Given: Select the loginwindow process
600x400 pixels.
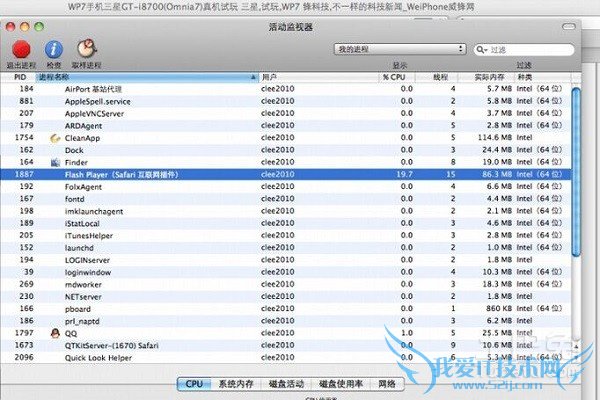Looking at the screenshot, I should pos(285,272).
